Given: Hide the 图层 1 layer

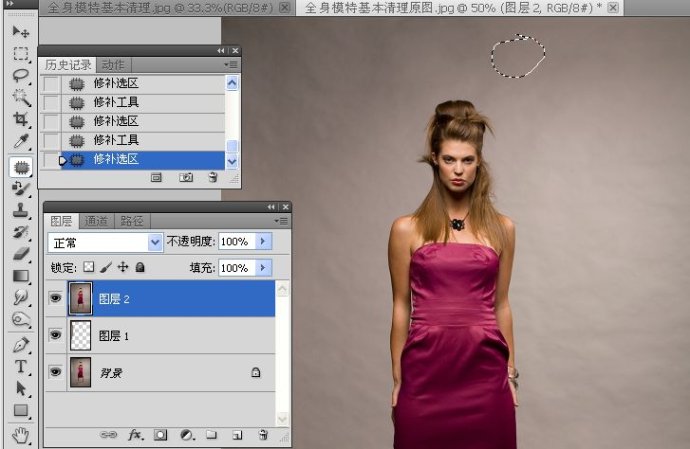Looking at the screenshot, I should tap(55, 335).
